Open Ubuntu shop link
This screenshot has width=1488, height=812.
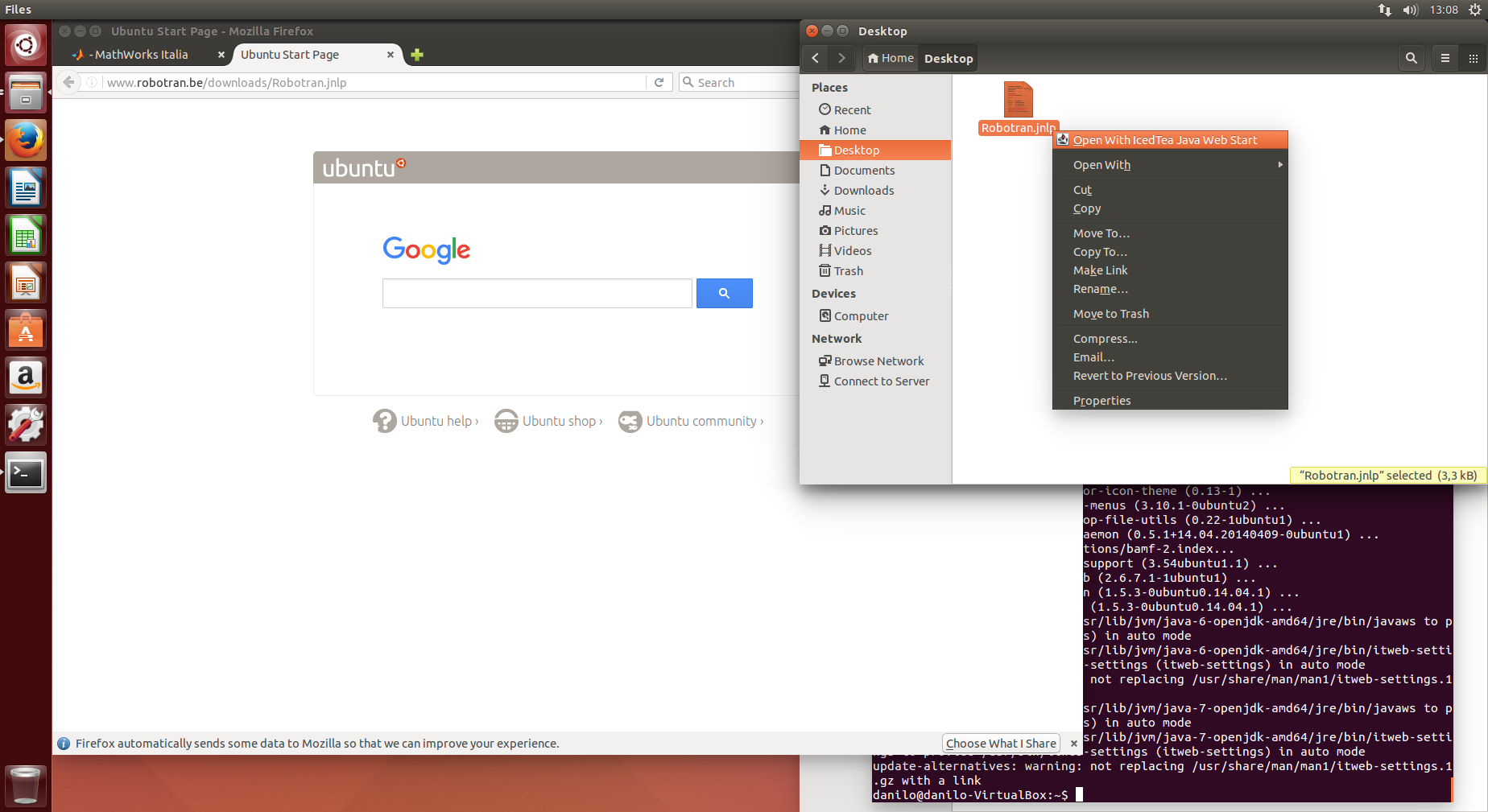tap(548, 421)
